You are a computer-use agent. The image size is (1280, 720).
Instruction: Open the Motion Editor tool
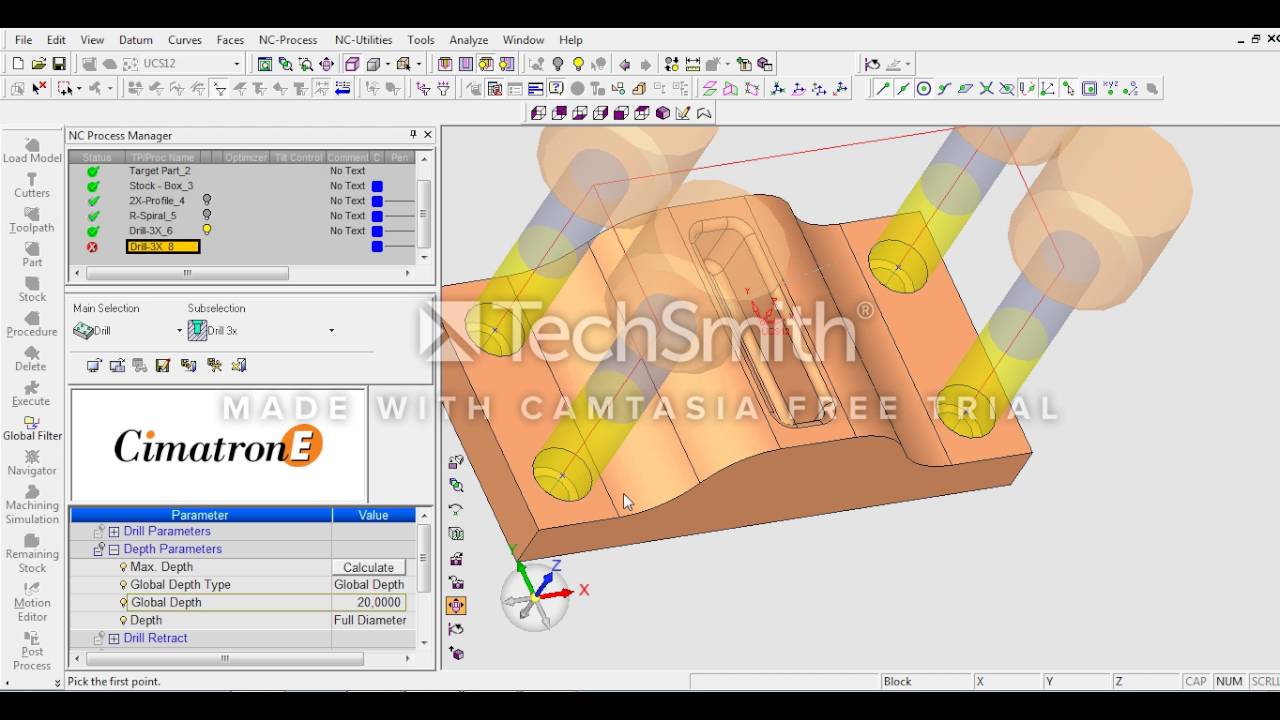click(32, 602)
